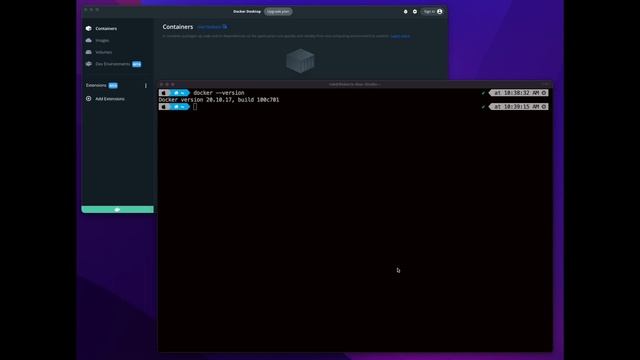
Task: Select the Dev Environments sidebar label
Action: (x=113, y=64)
